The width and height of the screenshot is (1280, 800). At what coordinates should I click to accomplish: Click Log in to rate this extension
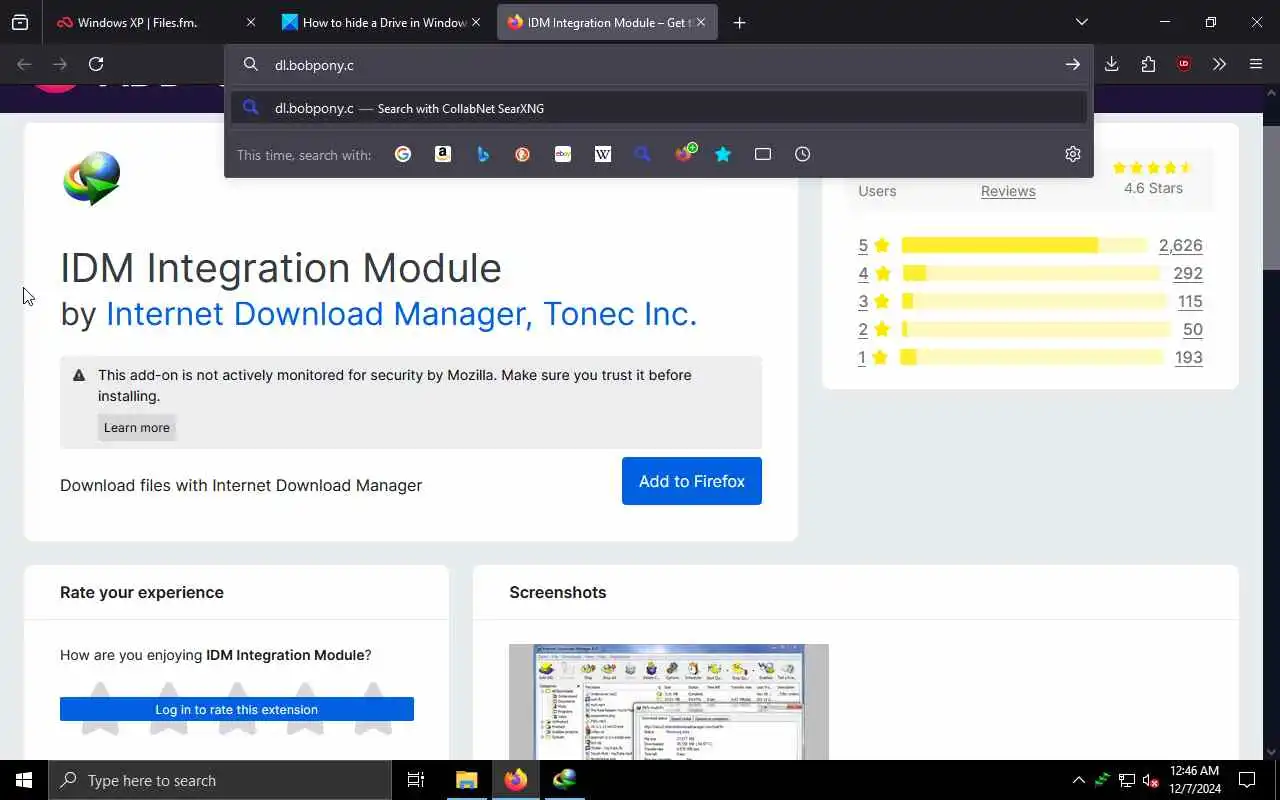click(x=237, y=709)
